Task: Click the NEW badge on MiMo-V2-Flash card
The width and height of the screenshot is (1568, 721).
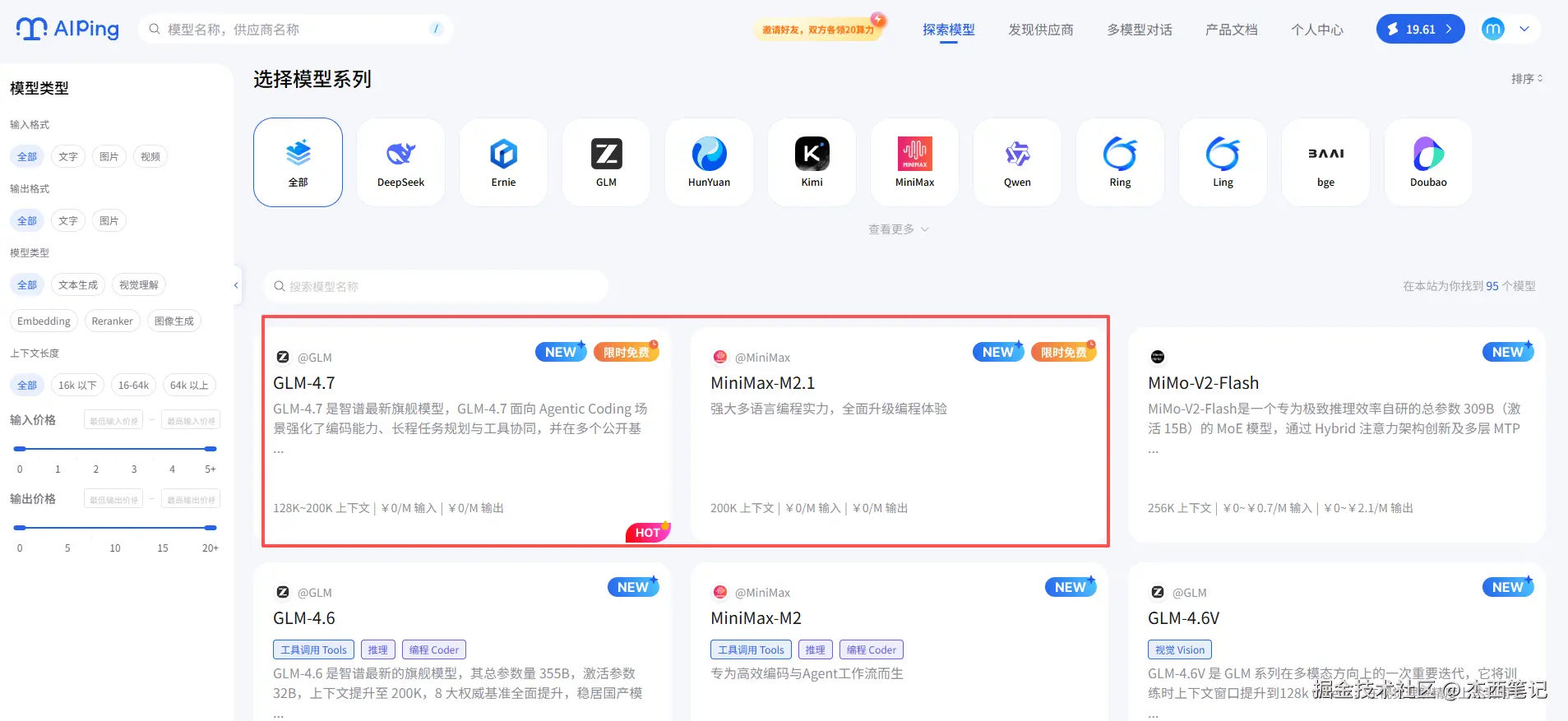Action: tap(1508, 352)
